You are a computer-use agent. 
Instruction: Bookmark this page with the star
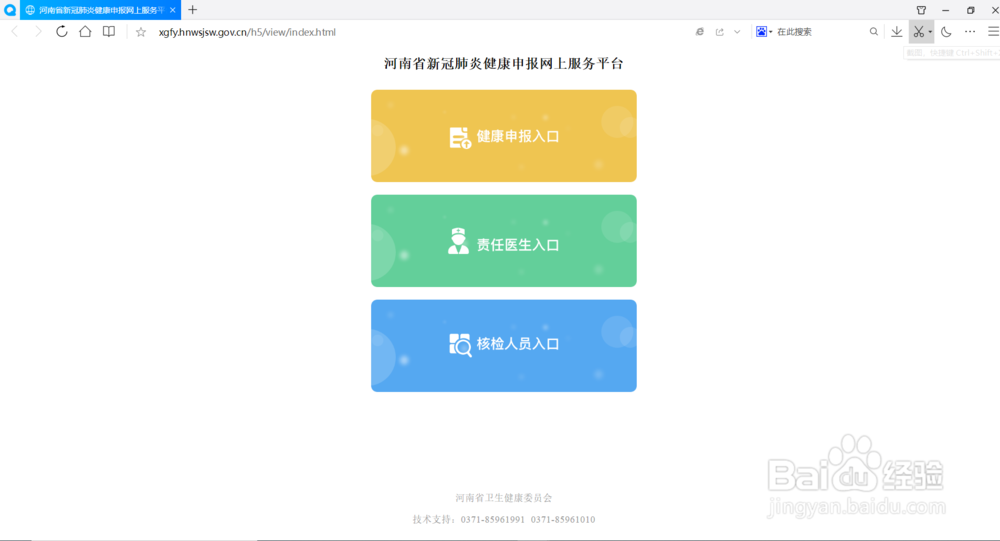click(141, 32)
